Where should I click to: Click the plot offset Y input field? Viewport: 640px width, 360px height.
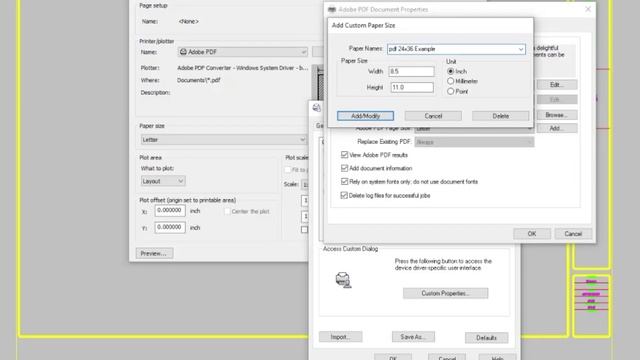(170, 227)
